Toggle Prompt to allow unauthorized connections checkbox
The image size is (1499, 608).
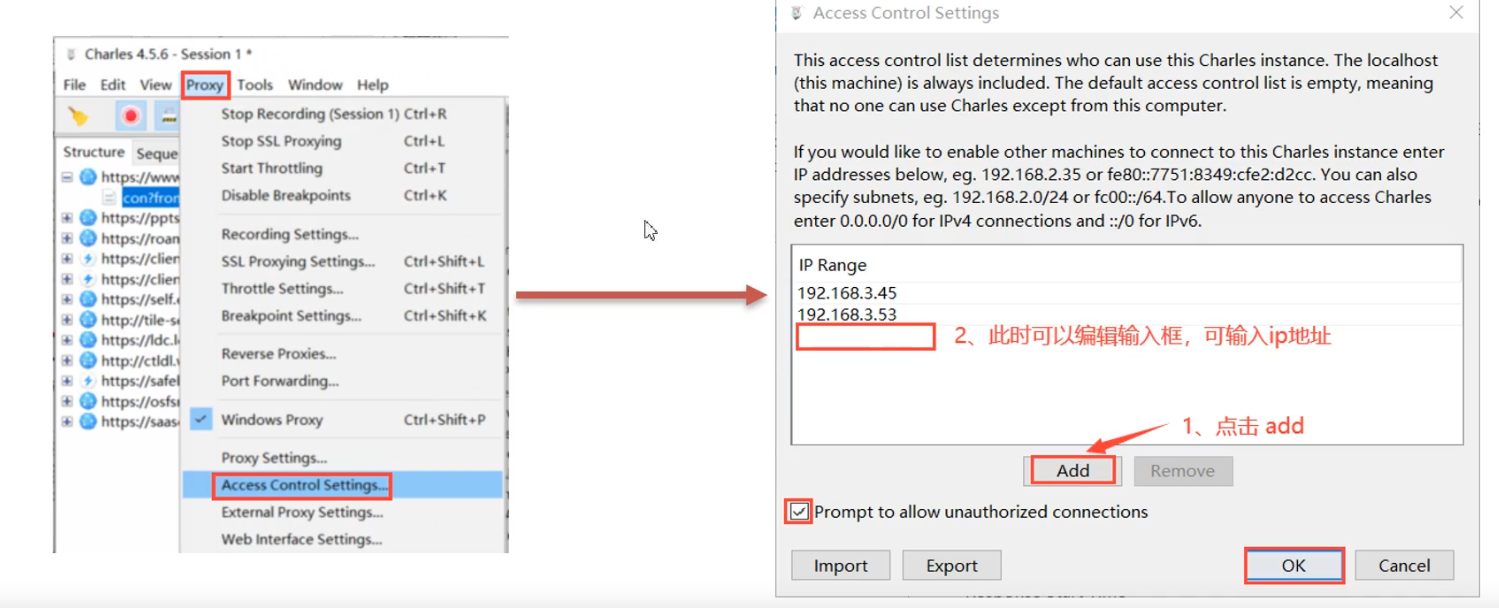coord(799,512)
